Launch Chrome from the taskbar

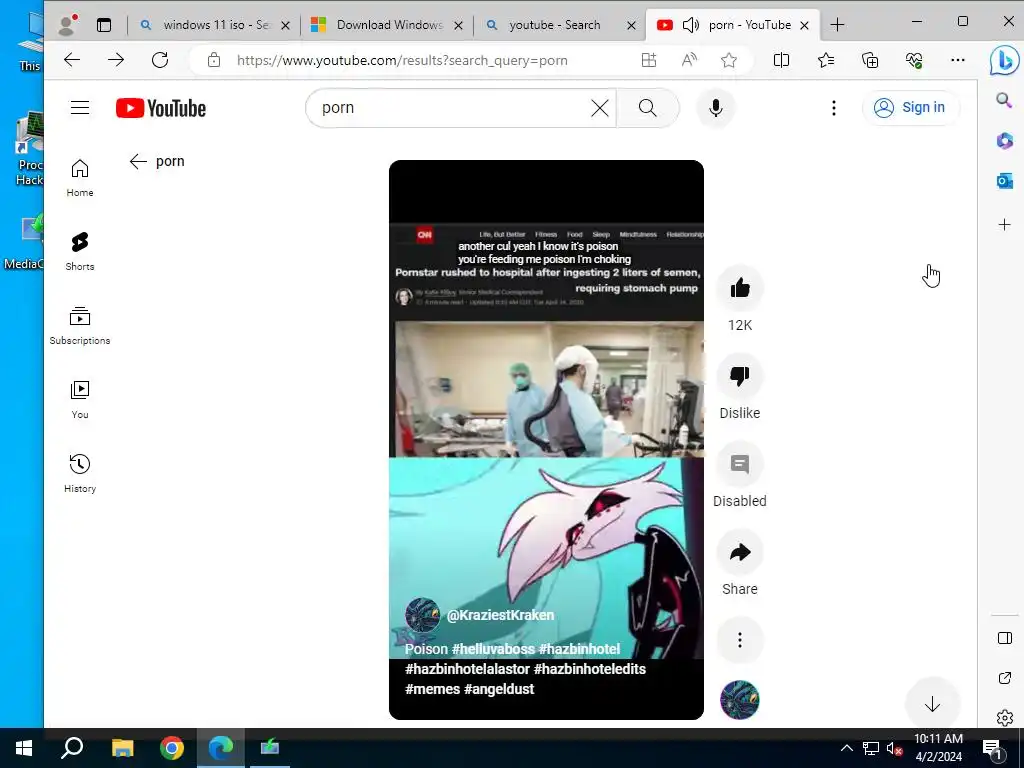[172, 748]
